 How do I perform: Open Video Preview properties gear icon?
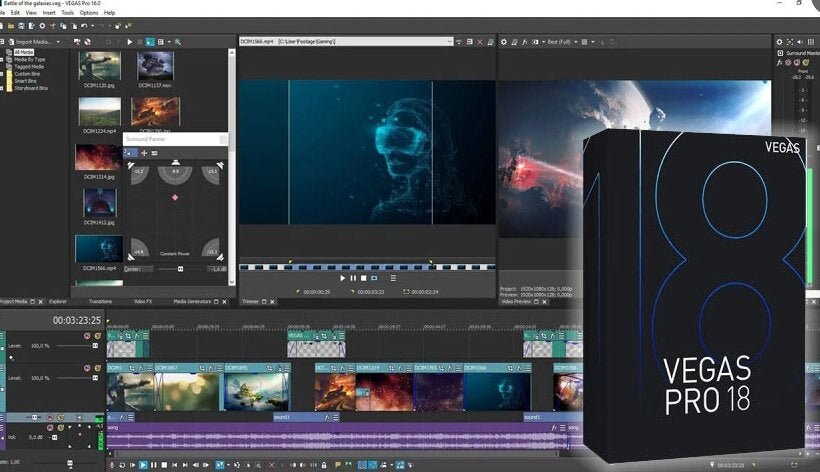tap(504, 42)
